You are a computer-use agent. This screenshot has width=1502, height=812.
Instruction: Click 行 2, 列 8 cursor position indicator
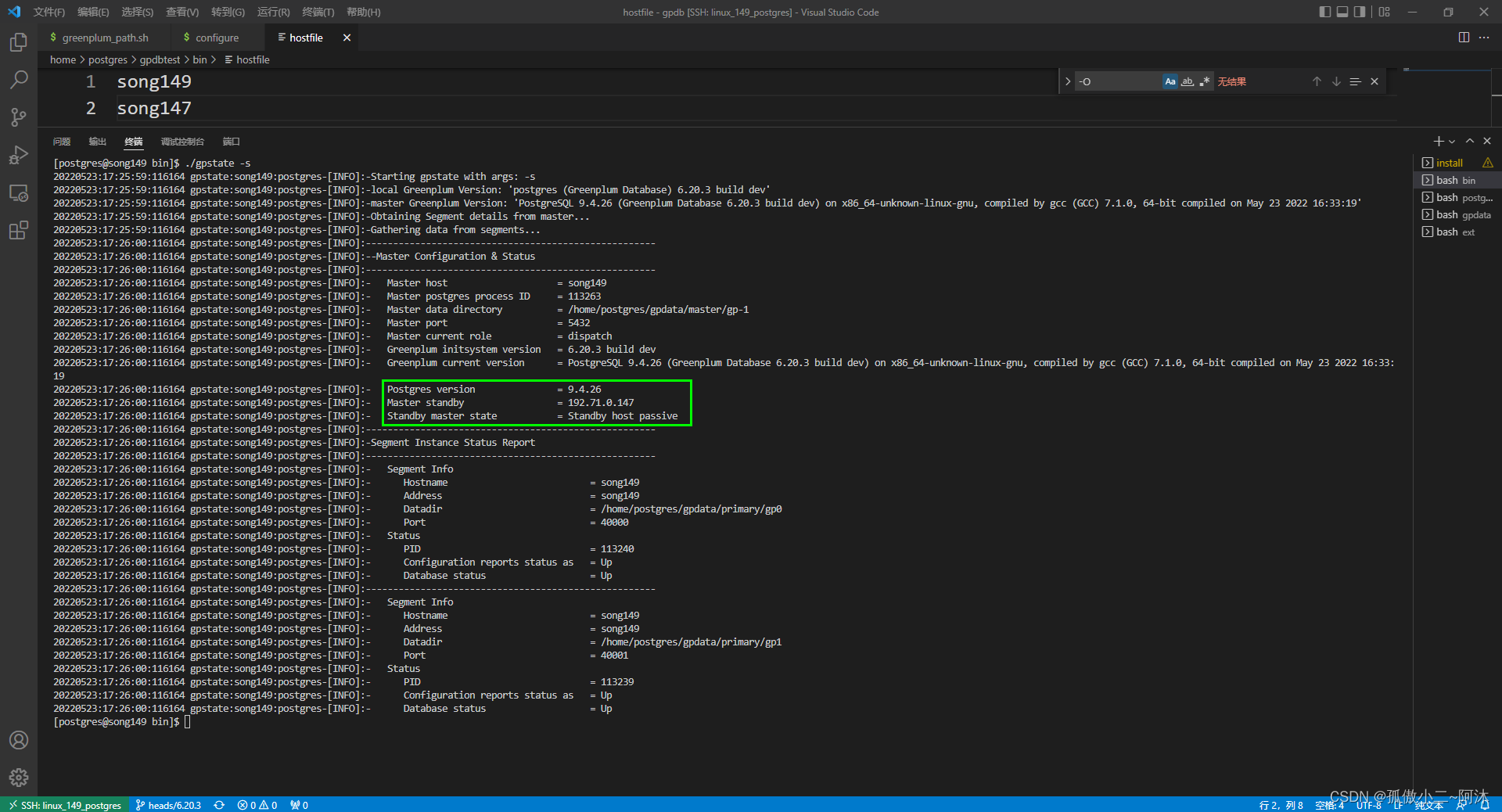click(x=1281, y=805)
